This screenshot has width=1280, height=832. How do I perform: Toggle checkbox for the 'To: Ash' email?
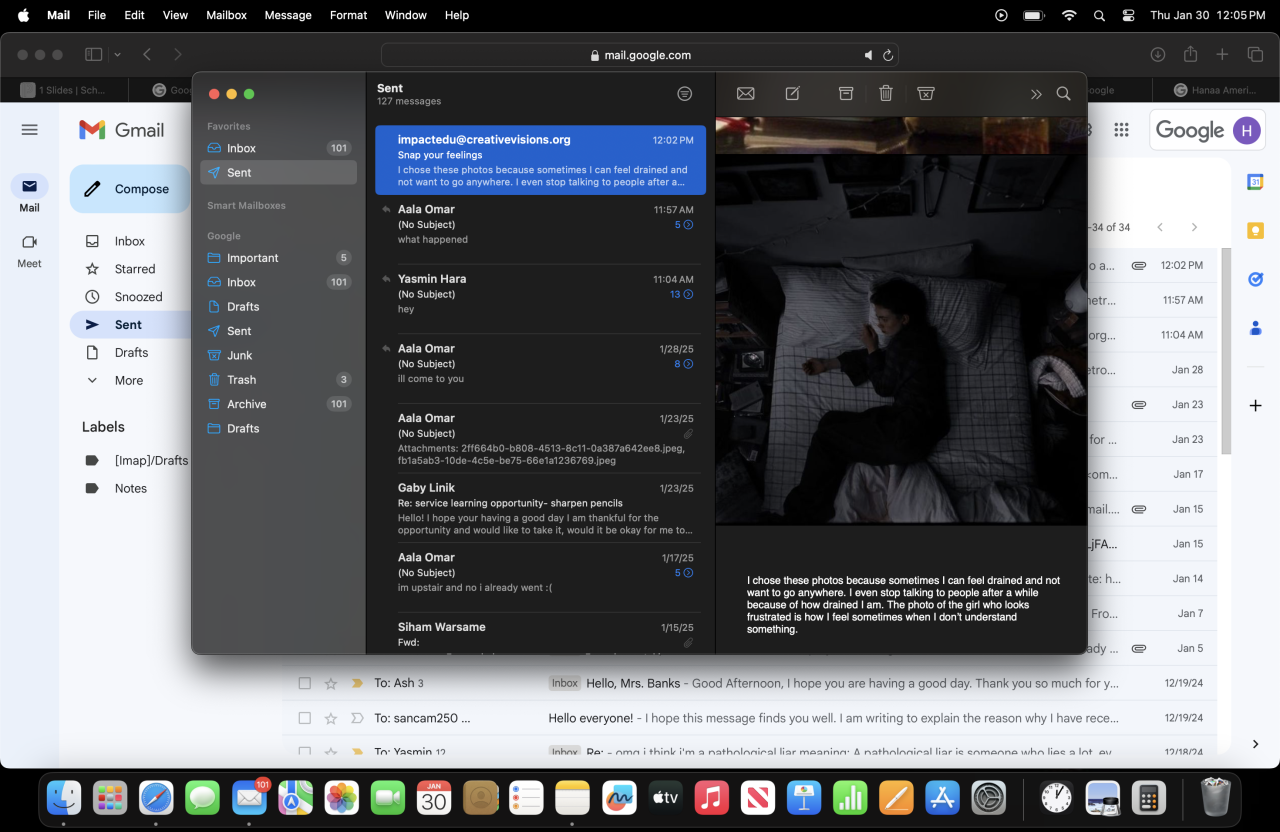pyautogui.click(x=305, y=683)
